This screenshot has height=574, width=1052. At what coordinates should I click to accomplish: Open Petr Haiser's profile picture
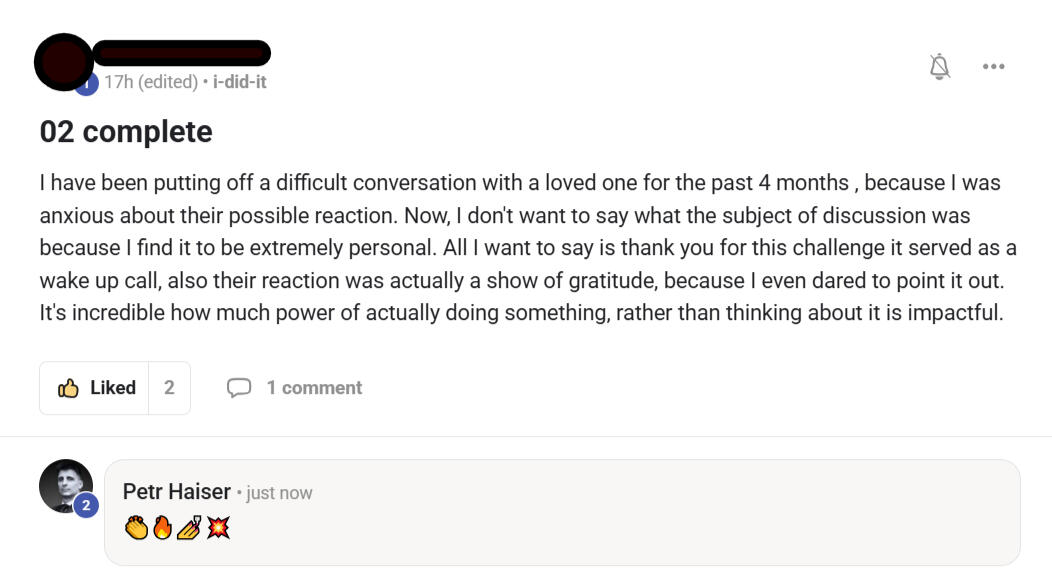pyautogui.click(x=66, y=486)
